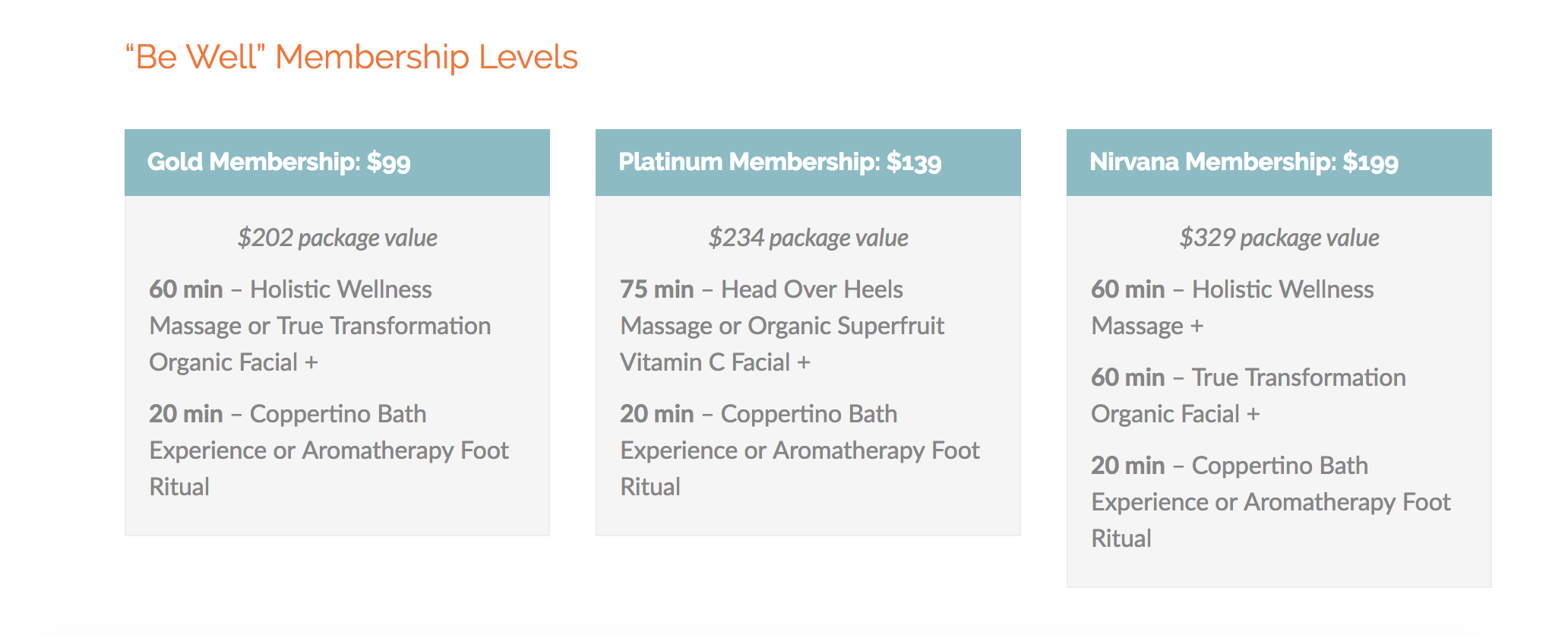1568x635 pixels.
Task: Click True Transformation text in Gold card
Action: pyautogui.click(x=384, y=326)
